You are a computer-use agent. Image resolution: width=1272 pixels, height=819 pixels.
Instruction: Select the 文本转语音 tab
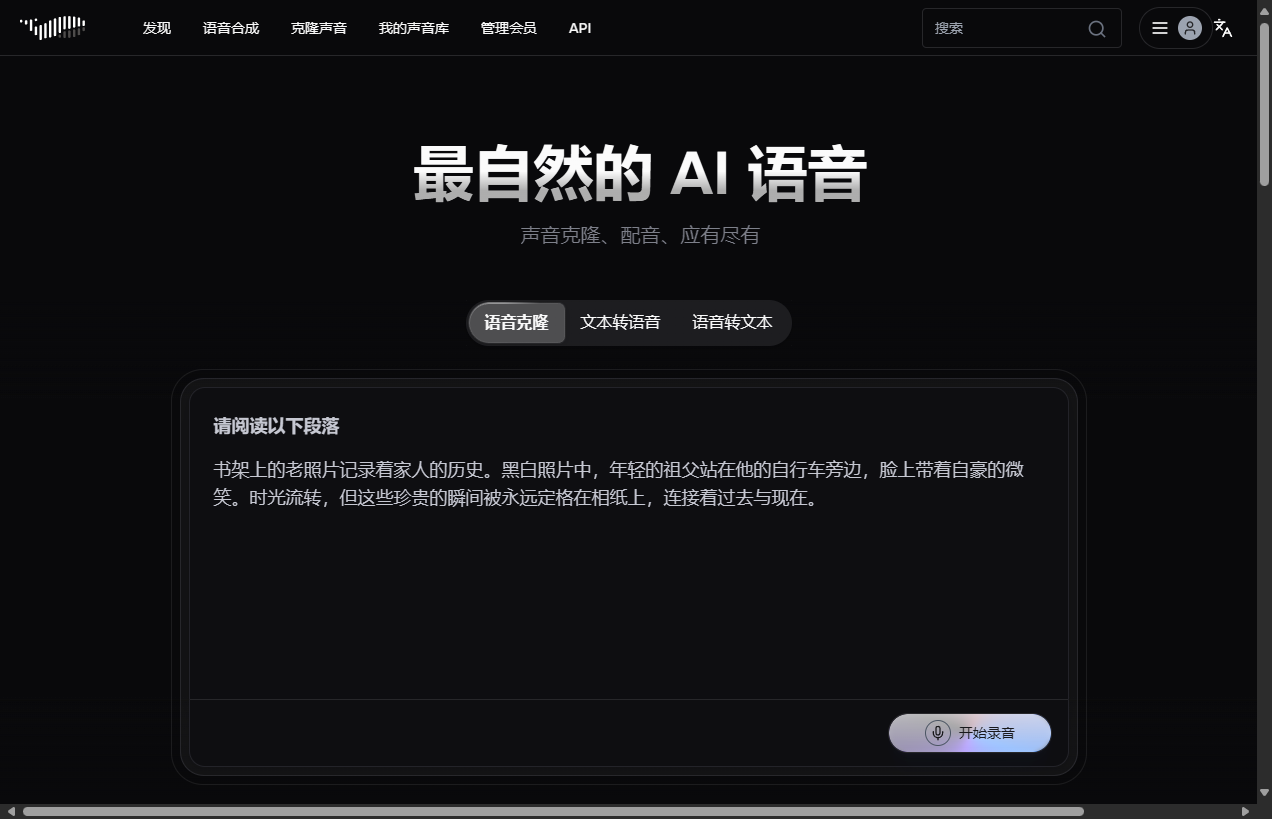click(620, 323)
